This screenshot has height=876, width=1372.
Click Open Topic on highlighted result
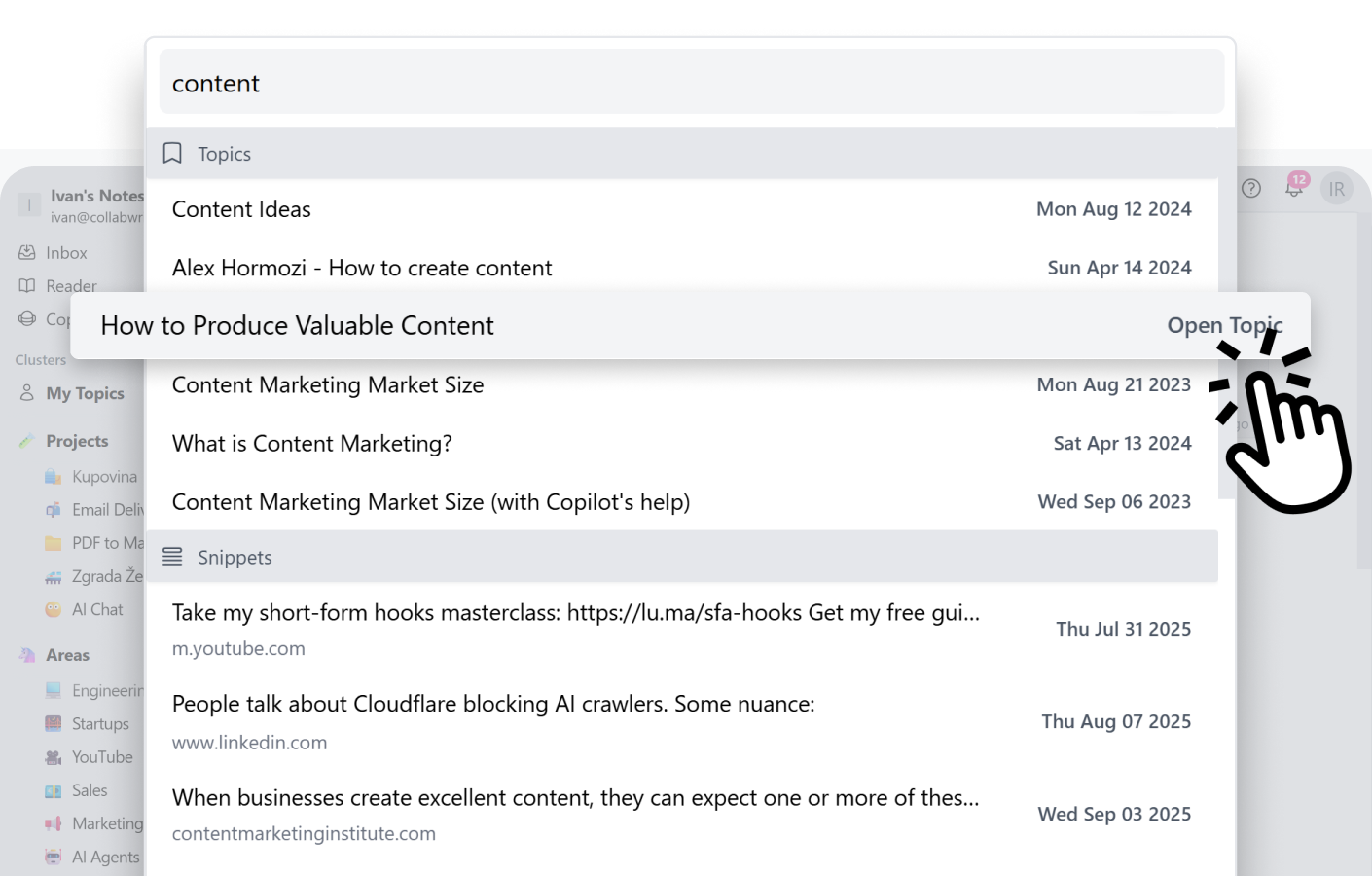pos(1223,326)
